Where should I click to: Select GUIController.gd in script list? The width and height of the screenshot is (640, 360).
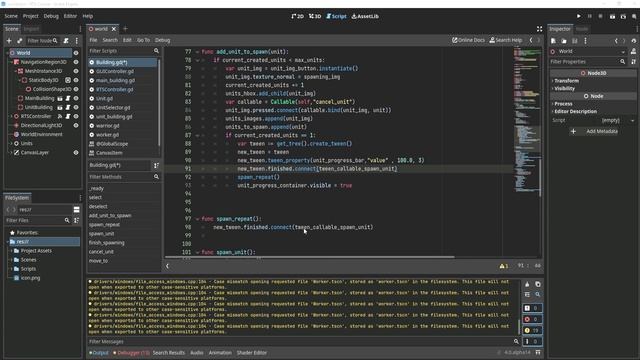(x=115, y=71)
